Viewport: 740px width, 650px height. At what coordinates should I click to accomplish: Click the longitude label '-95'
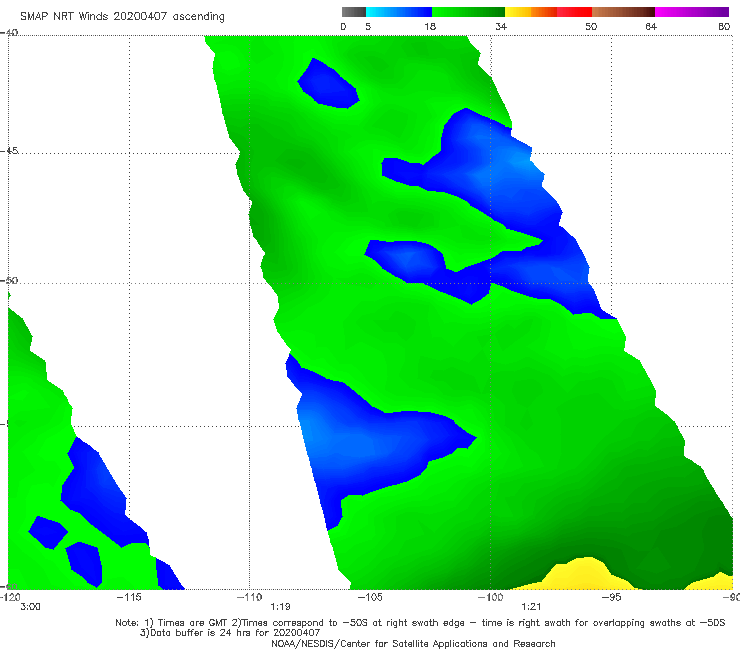[611, 597]
